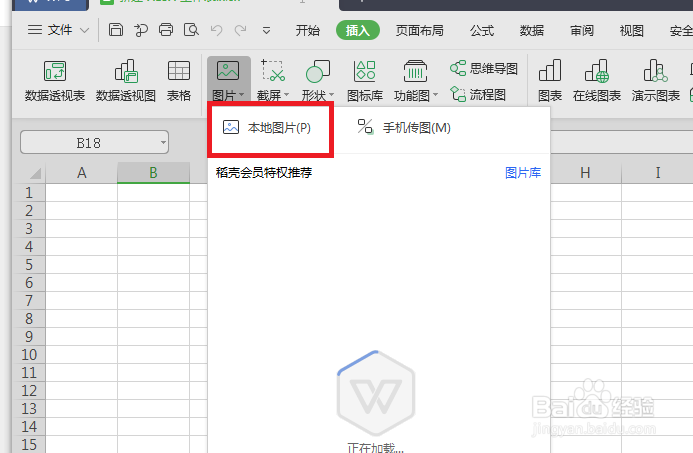Open the 图标库 icon library
693x453 pixels.
pos(365,81)
